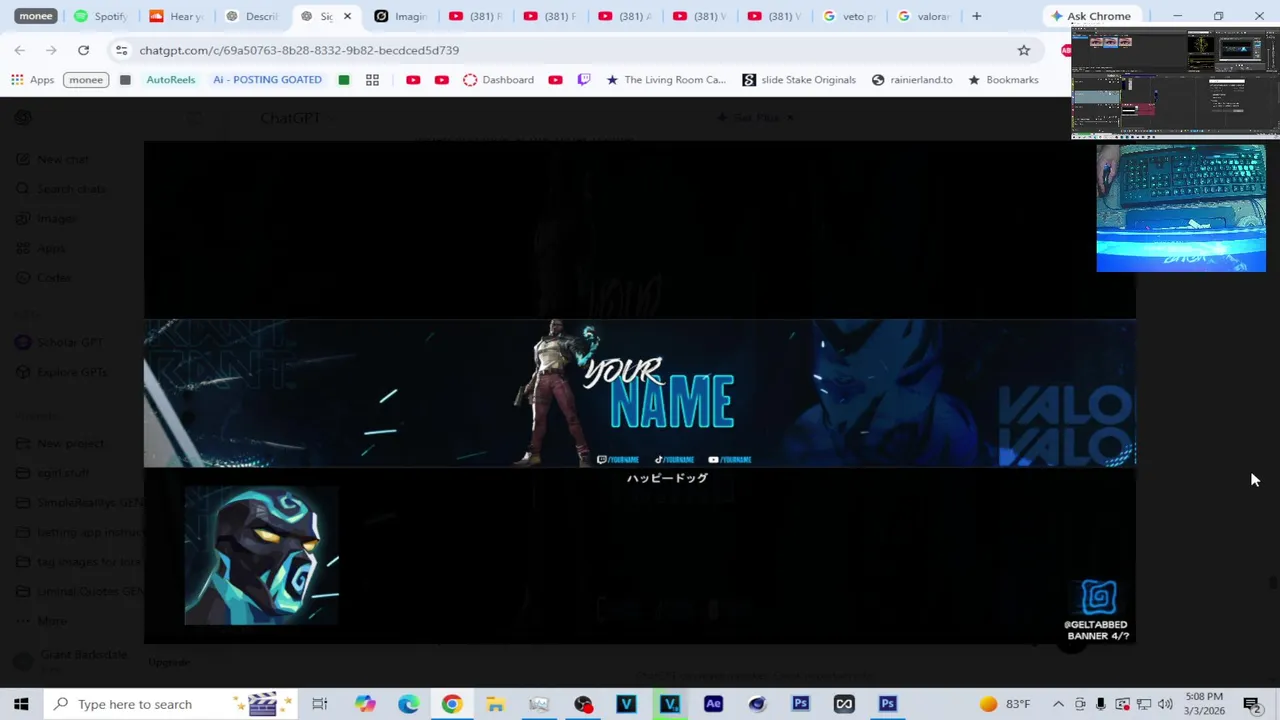Switch to the SoundCloud Hear tab
Image resolution: width=1280 pixels, height=720 pixels.
[x=175, y=16]
